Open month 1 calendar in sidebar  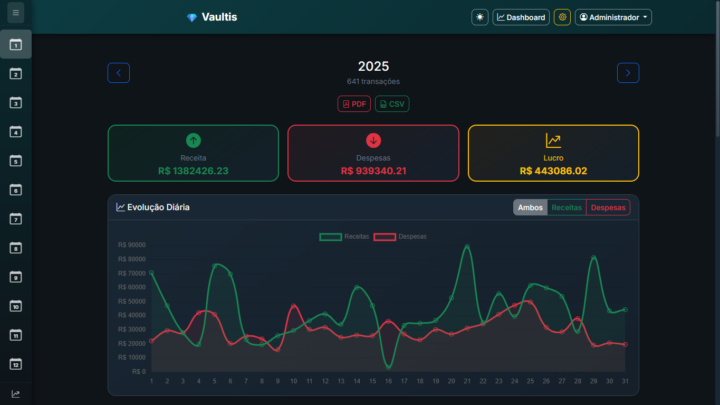(15, 45)
